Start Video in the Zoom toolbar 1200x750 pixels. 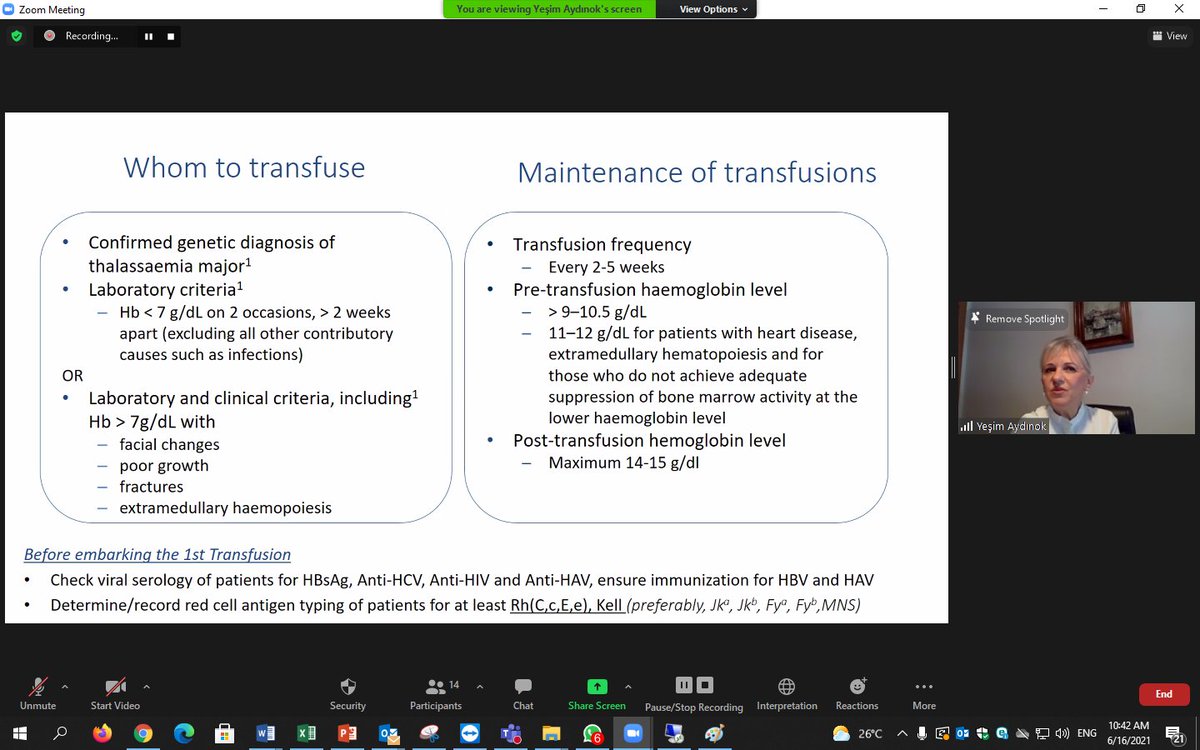click(115, 693)
